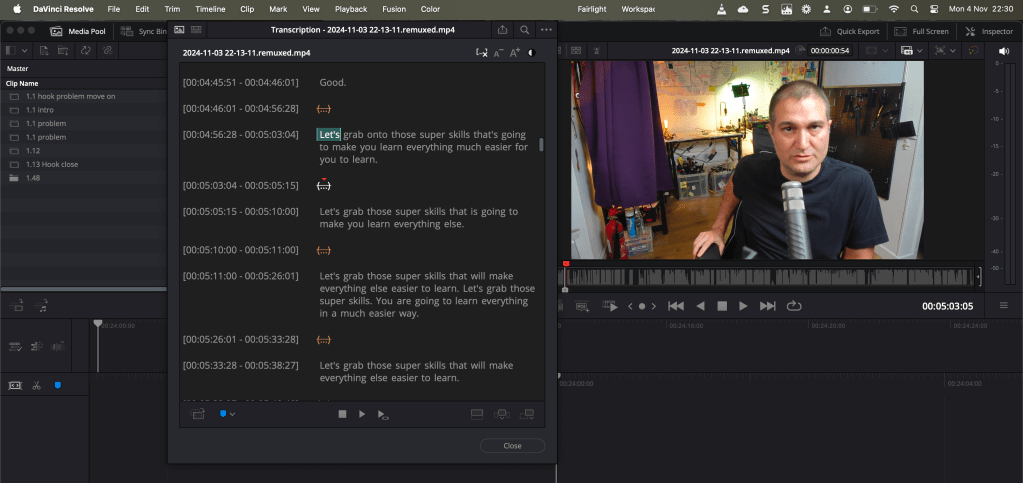1023x483 pixels.
Task: Click the append to timeline icon in the transcription footer
Action: pyautogui.click(x=502, y=414)
